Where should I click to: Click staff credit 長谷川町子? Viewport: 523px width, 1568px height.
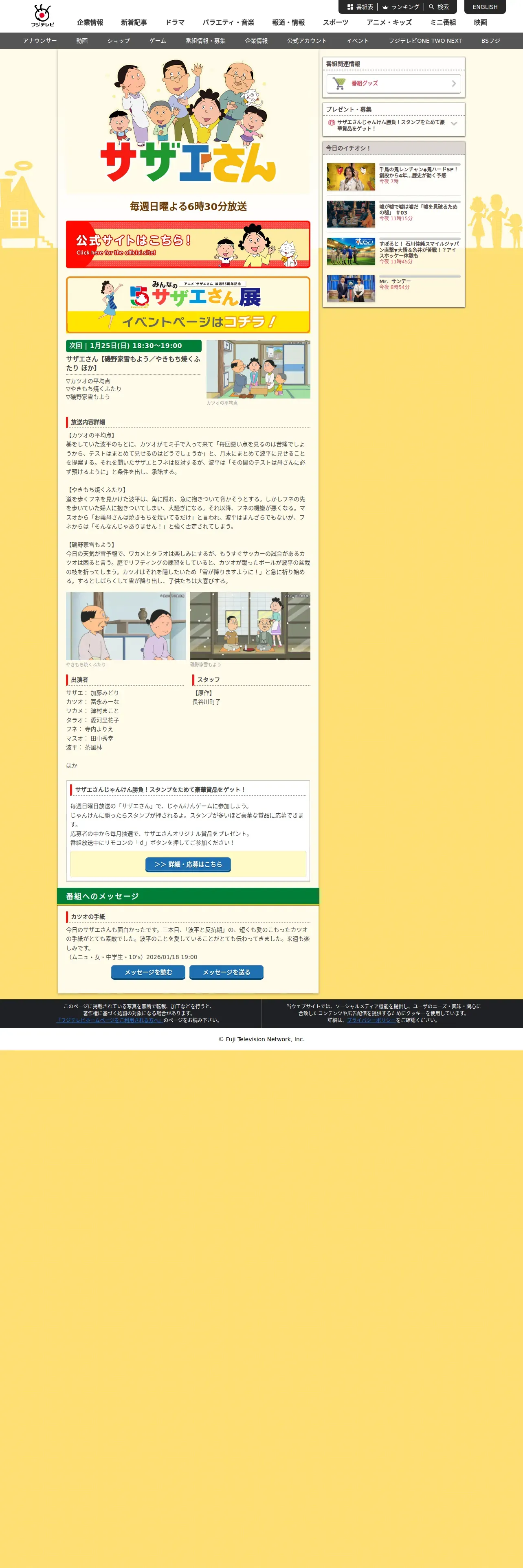click(207, 702)
